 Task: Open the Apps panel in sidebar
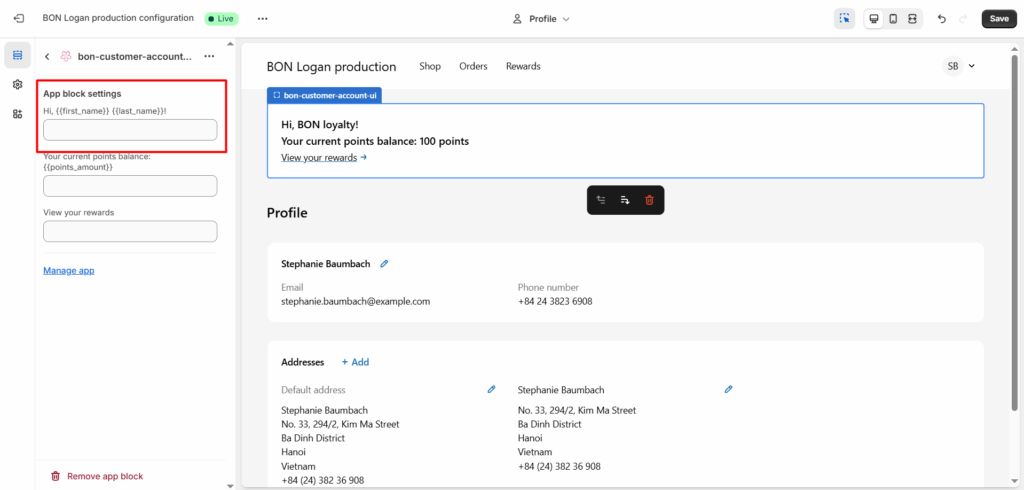click(x=17, y=114)
